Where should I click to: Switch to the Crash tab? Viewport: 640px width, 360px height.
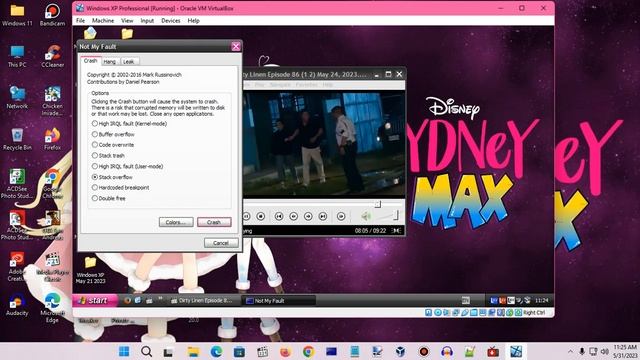pos(90,61)
